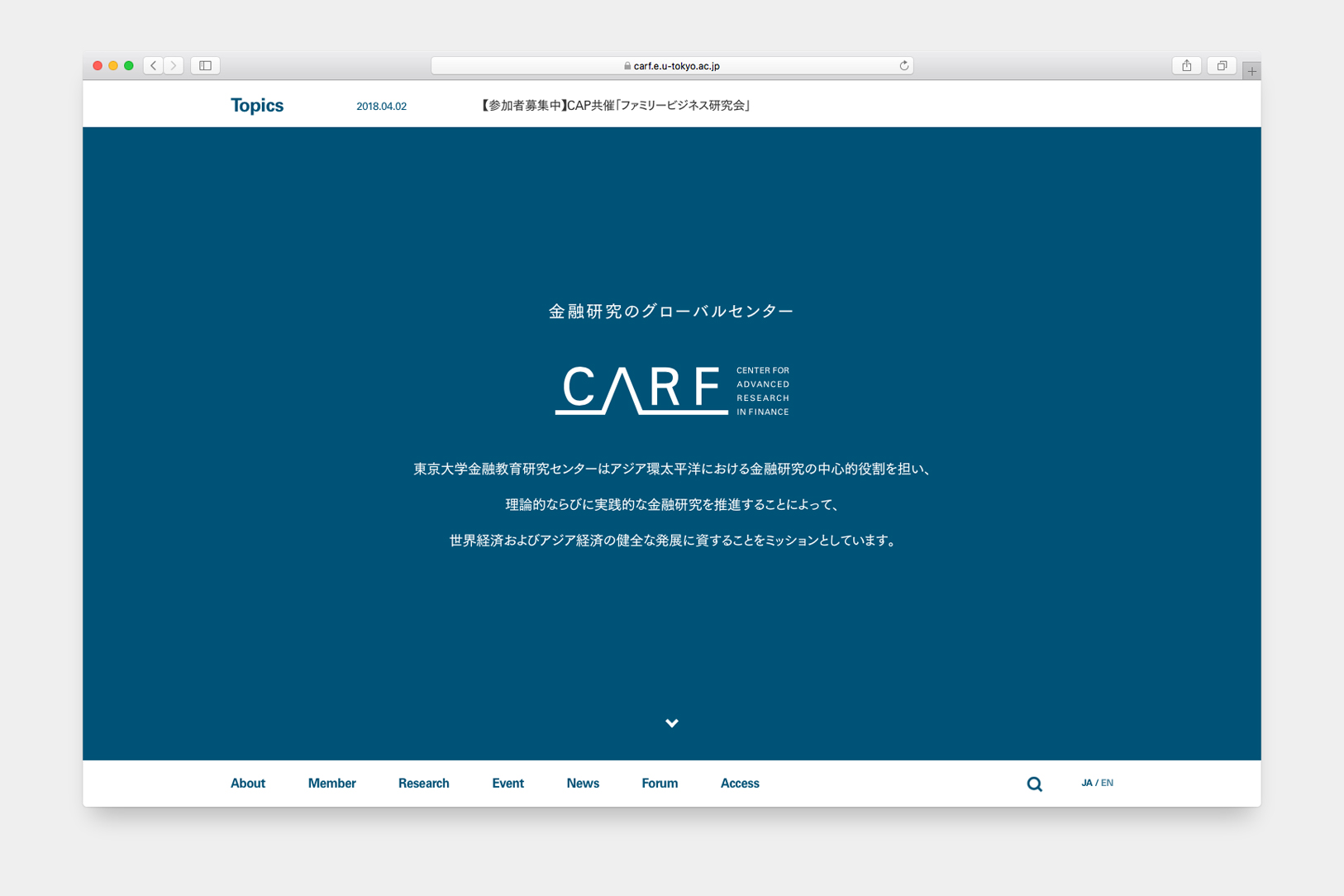Open the Access page link
This screenshot has width=1344, height=896.
click(740, 784)
